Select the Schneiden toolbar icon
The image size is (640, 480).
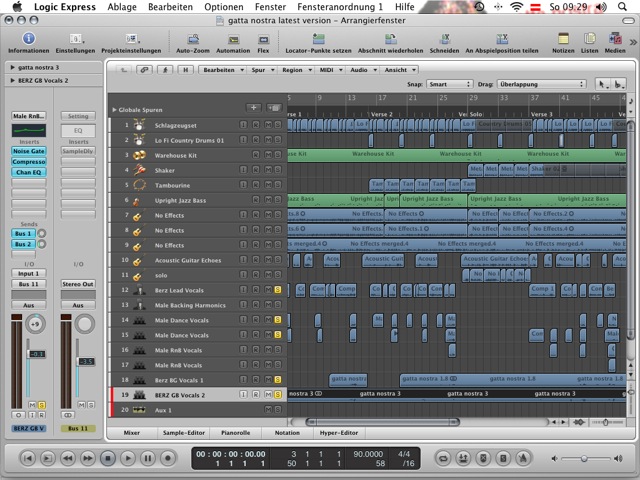point(444,39)
